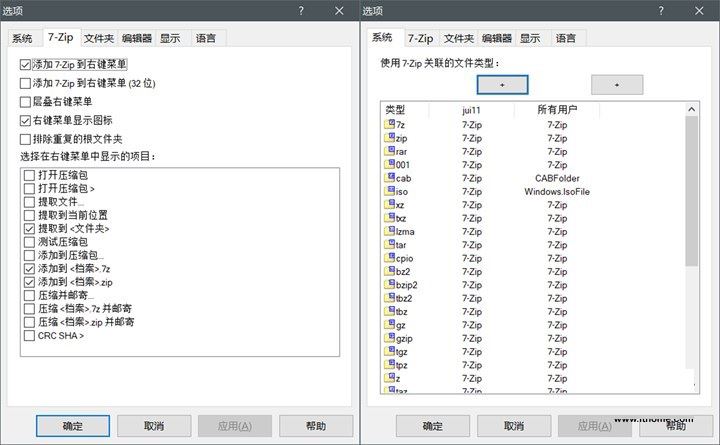The image size is (720, 445).
Task: Click 确定 button in right dialog
Action: tap(433, 426)
